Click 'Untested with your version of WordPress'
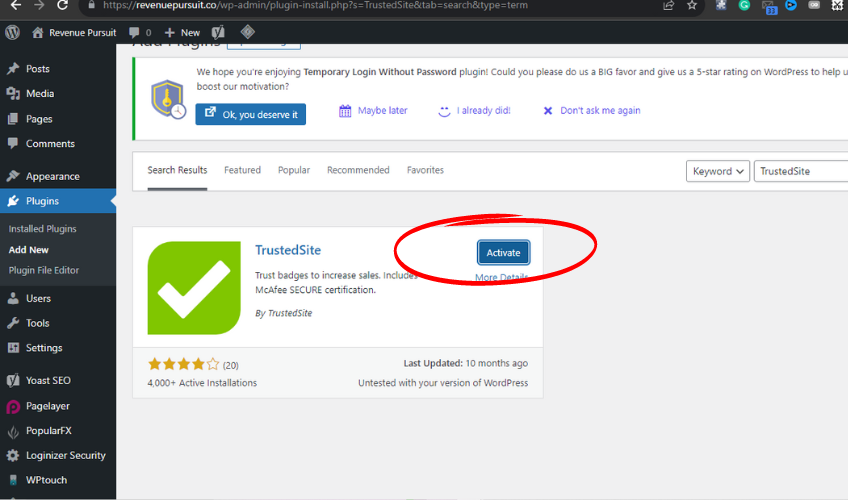The width and height of the screenshot is (848, 500). [x=443, y=383]
